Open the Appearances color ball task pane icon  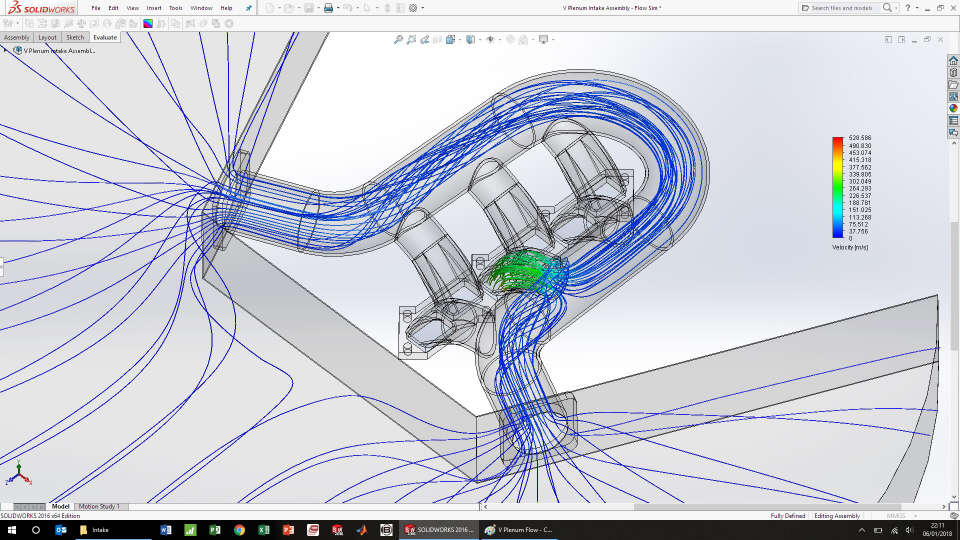(953, 108)
